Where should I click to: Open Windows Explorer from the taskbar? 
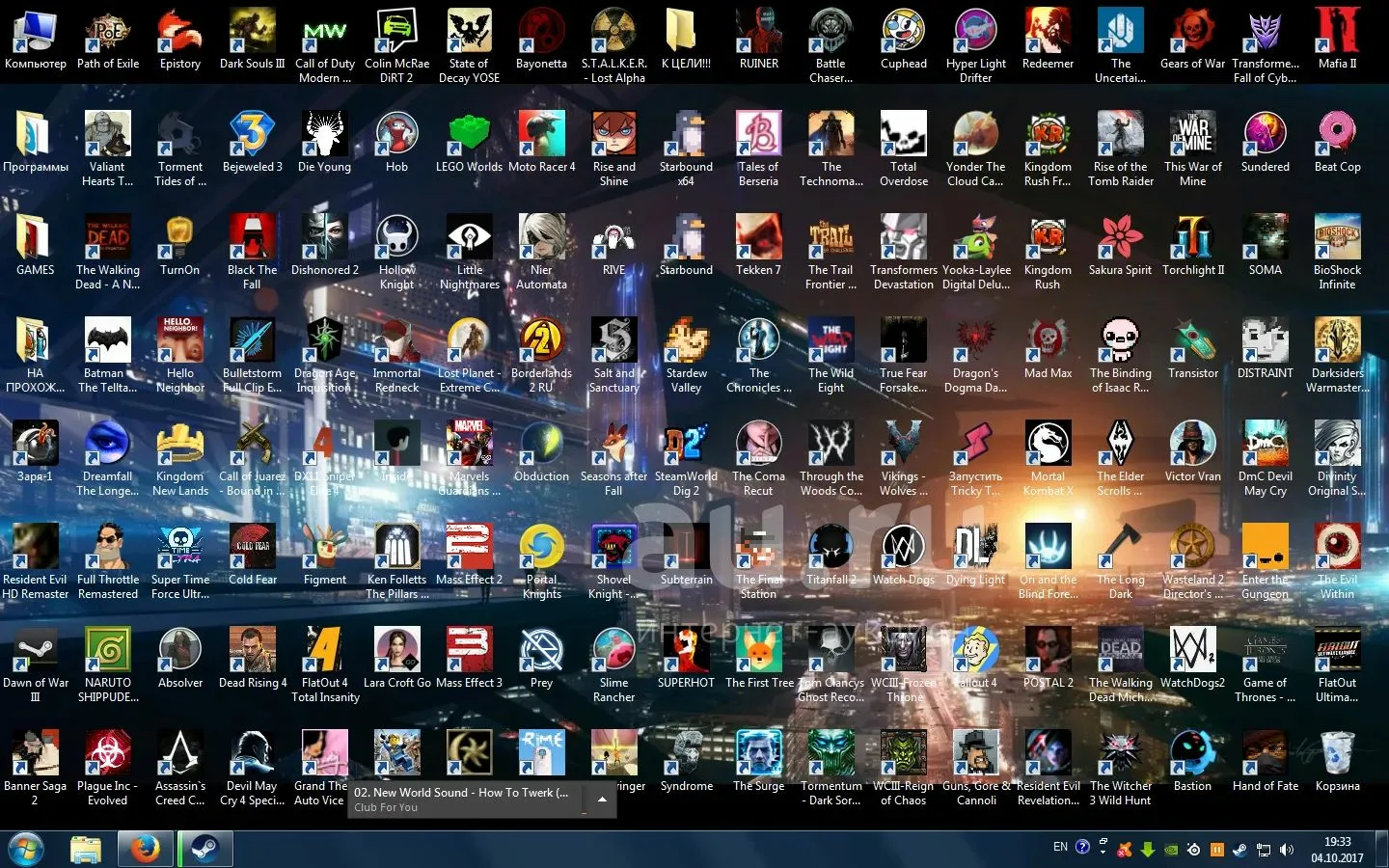pyautogui.click(x=86, y=849)
